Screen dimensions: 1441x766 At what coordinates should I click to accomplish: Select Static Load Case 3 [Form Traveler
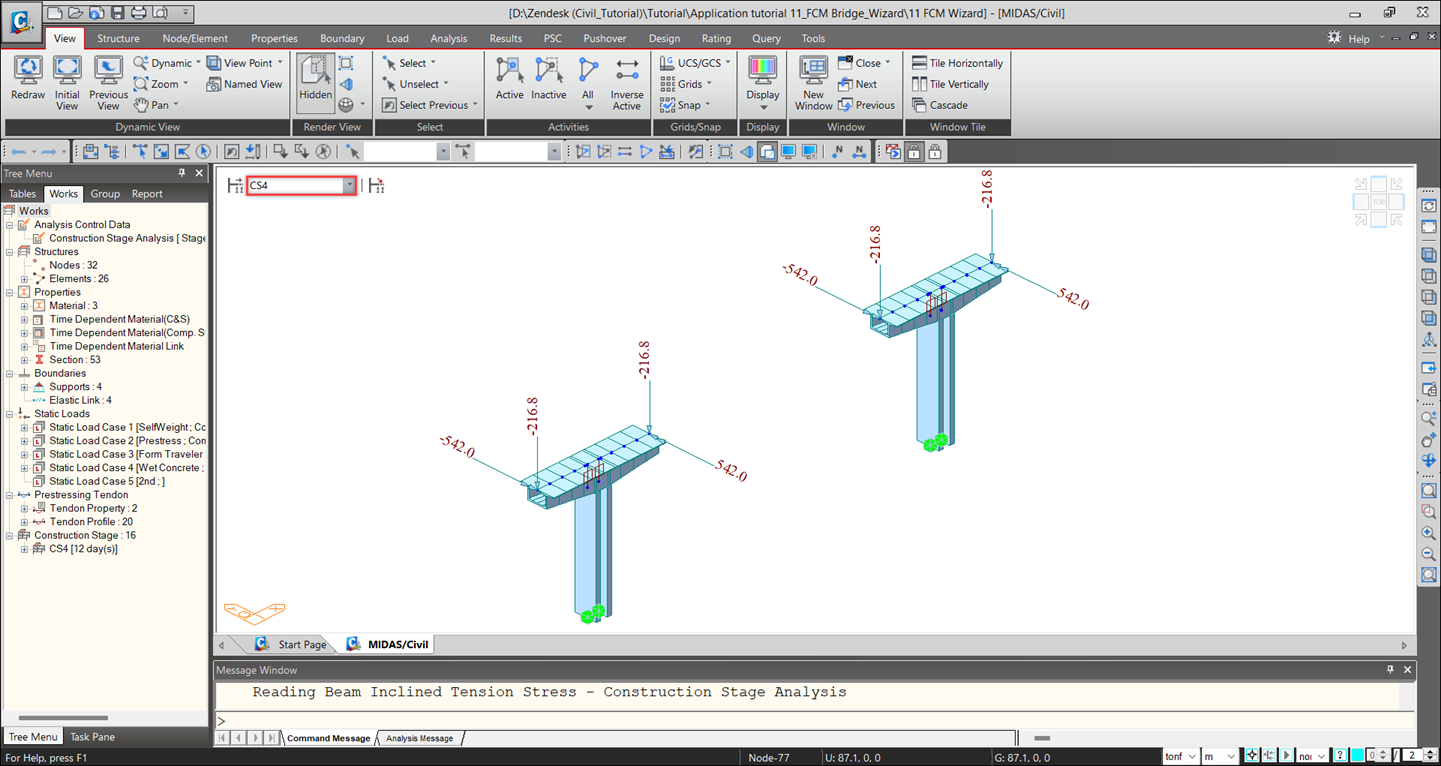click(126, 454)
